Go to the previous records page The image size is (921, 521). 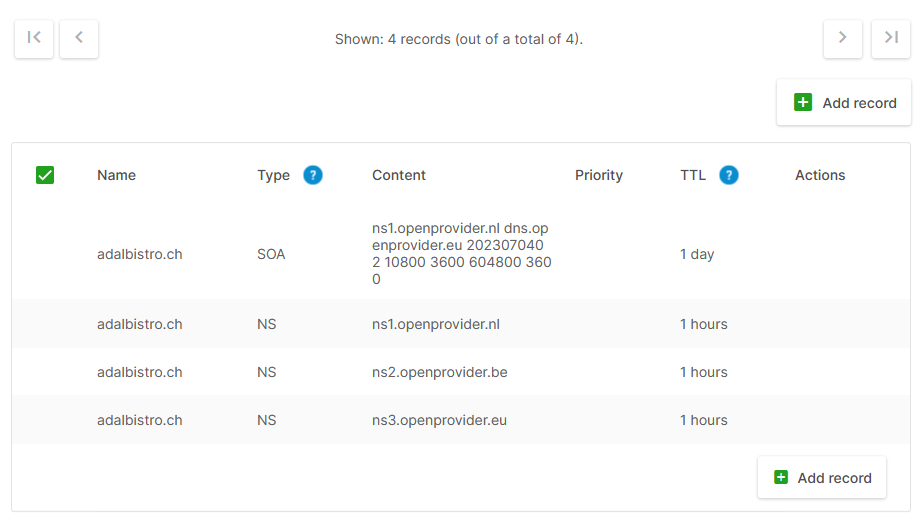tap(79, 39)
